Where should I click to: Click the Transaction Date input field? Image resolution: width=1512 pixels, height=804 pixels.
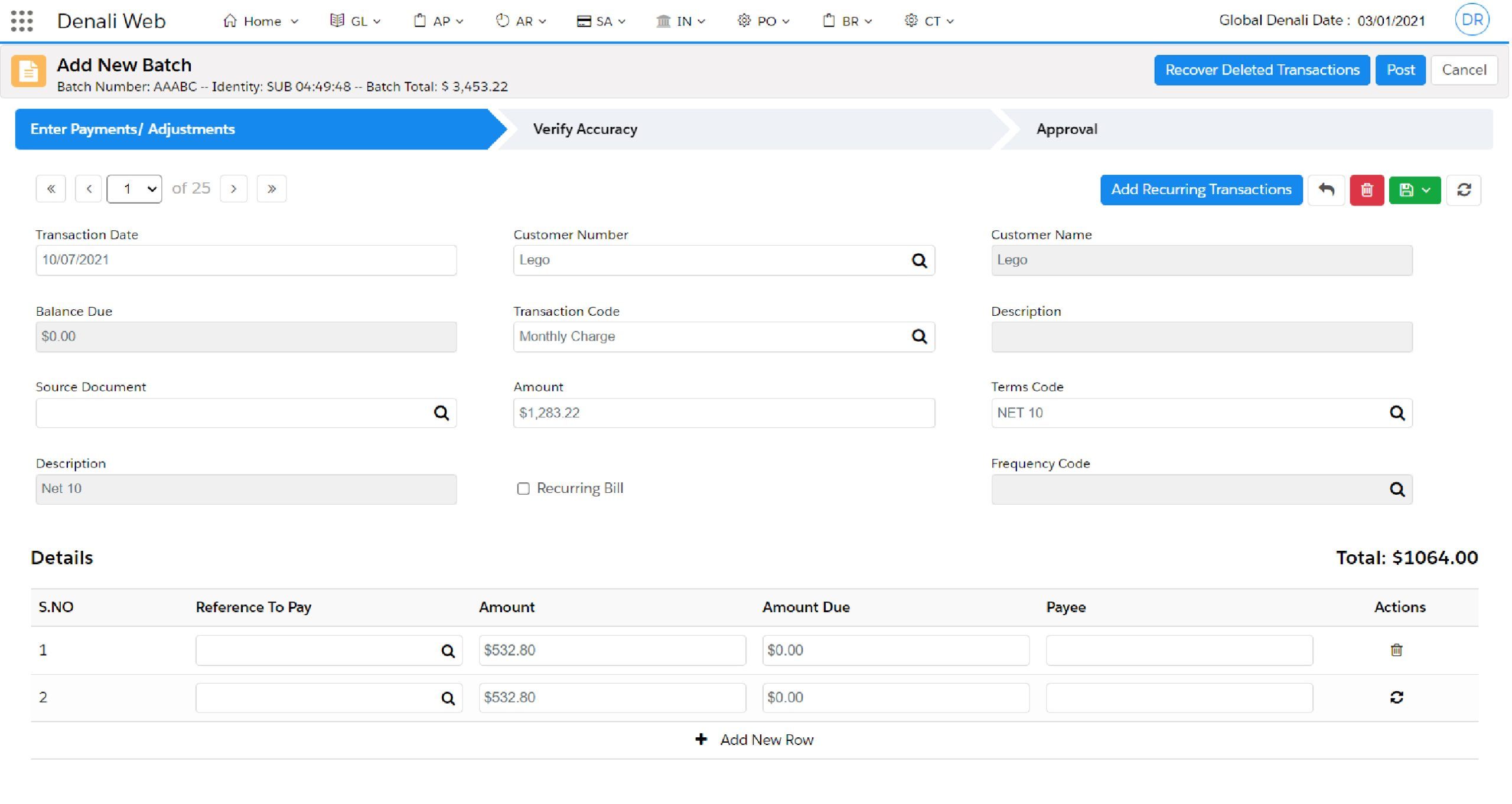pyautogui.click(x=246, y=260)
